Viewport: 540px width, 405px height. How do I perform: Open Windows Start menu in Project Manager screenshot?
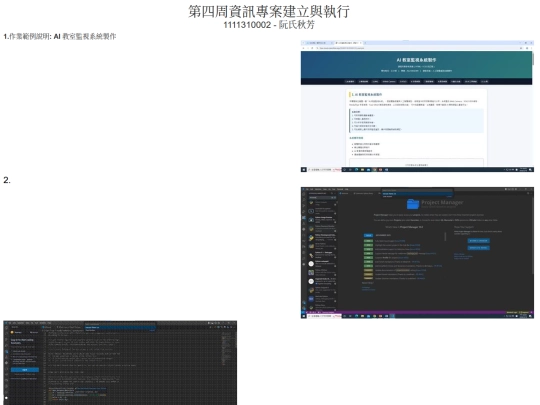pyautogui.click(x=304, y=316)
